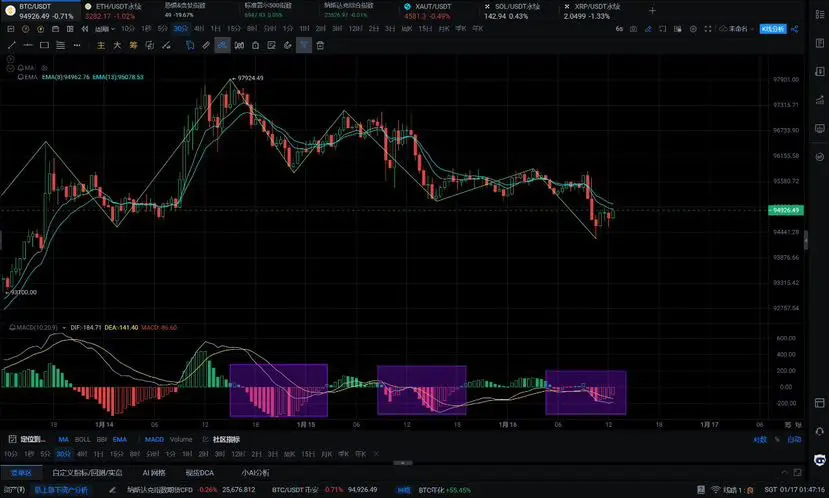This screenshot has height=498, width=829.
Task: Toggle BBI indicator in bottom bar
Action: pyautogui.click(x=102, y=439)
